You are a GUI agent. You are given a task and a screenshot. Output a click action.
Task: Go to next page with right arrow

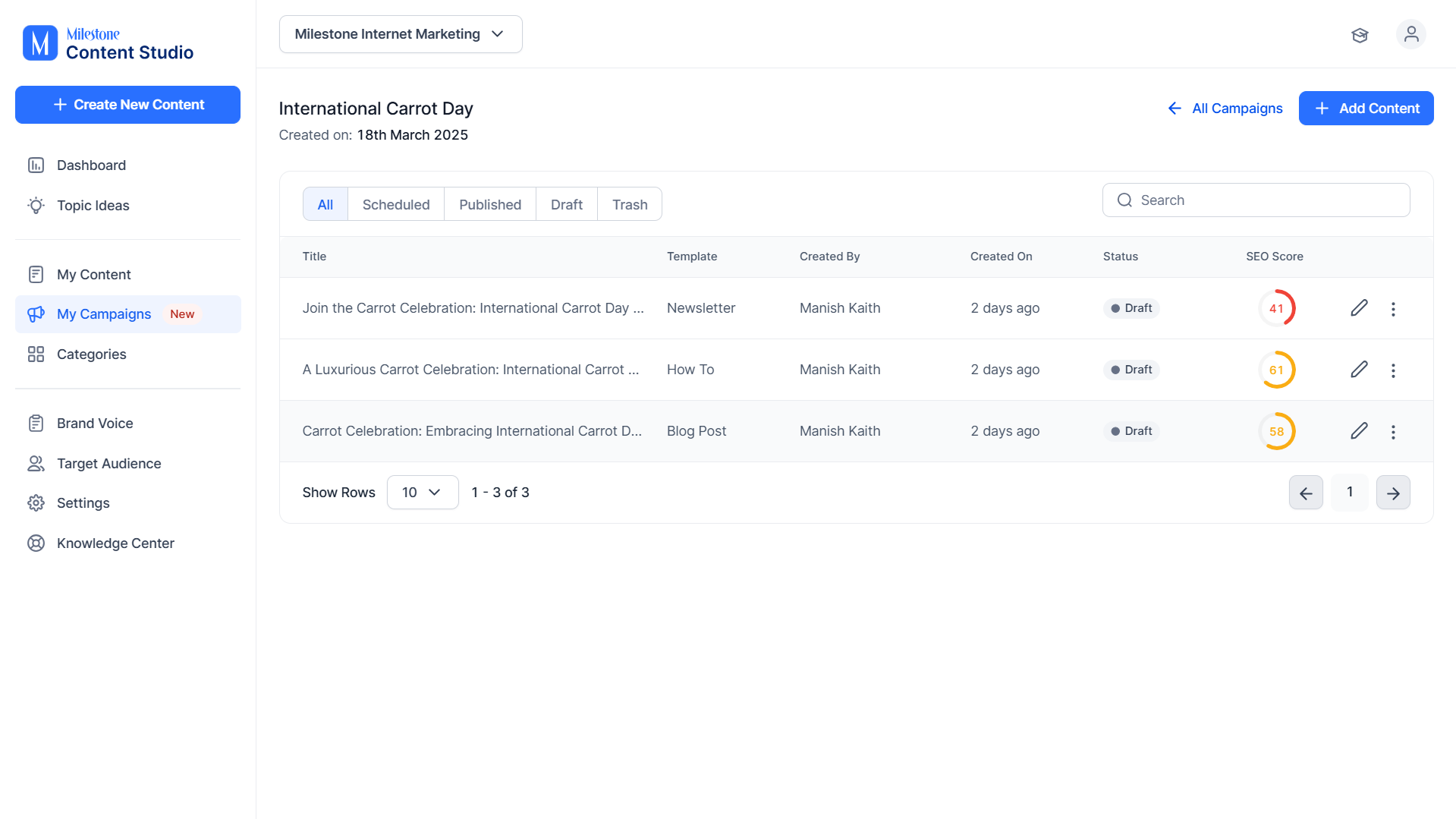[1393, 493]
